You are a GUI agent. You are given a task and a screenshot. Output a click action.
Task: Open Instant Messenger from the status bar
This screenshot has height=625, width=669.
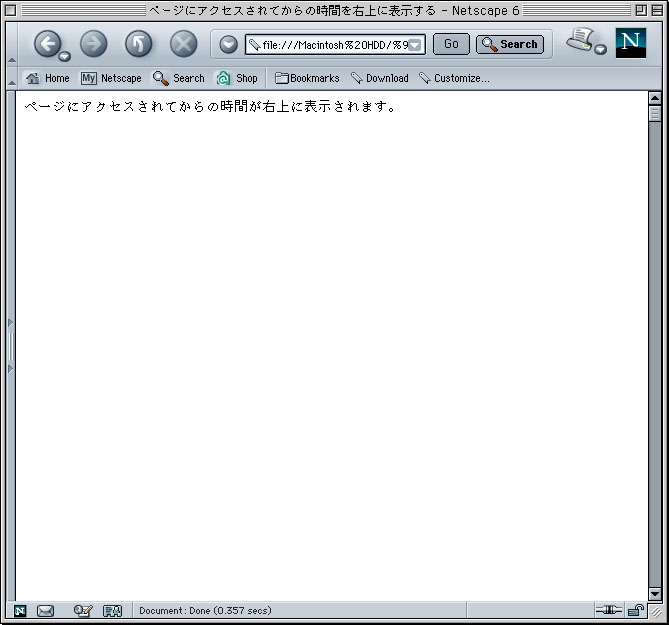[x=83, y=611]
